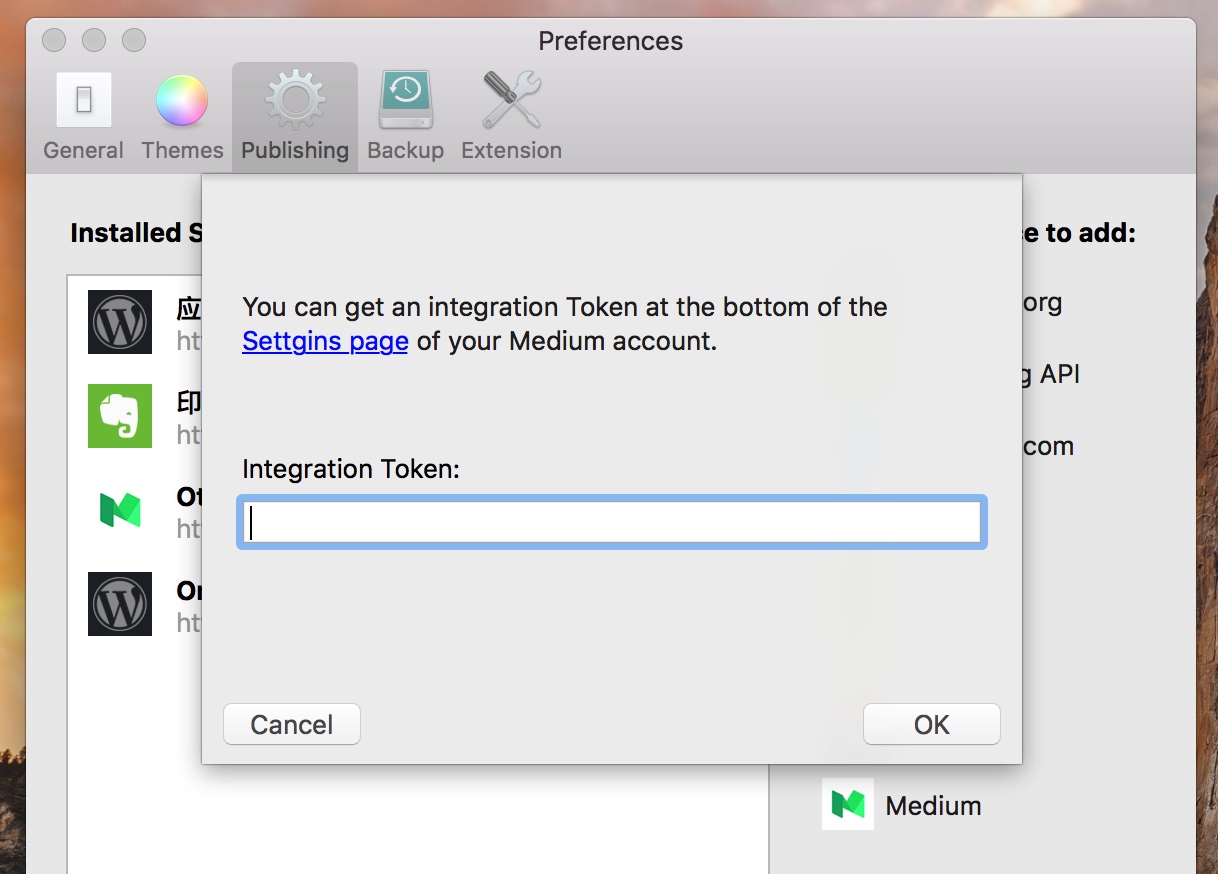Viewport: 1218px width, 874px height.
Task: Click the Medium icon in services to add
Action: (848, 804)
